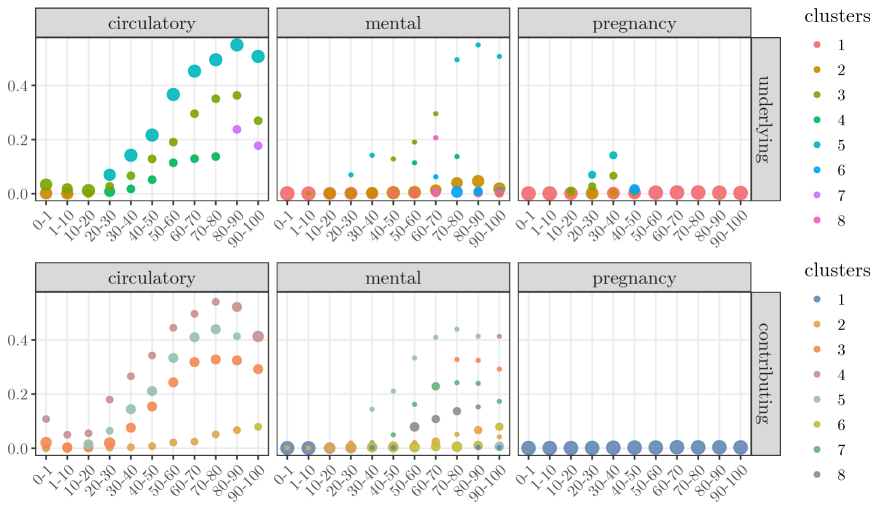Click the 'mental' header in the contributing row
The image size is (887, 509).
(393, 277)
